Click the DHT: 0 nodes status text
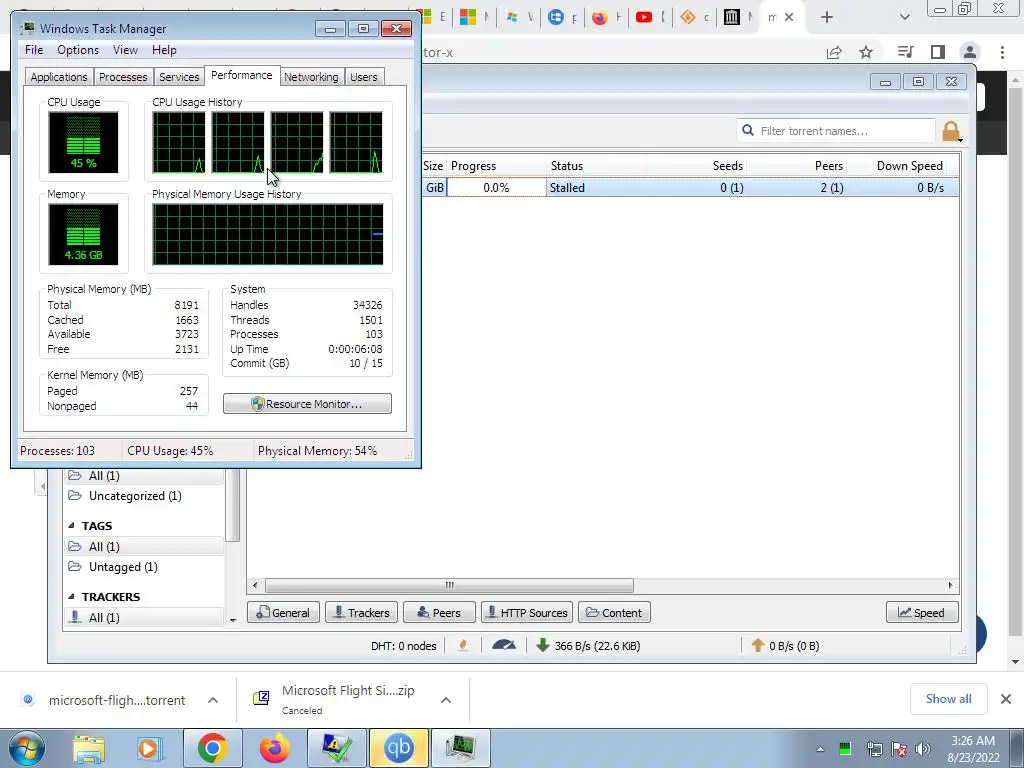Image resolution: width=1024 pixels, height=768 pixels. coord(404,646)
